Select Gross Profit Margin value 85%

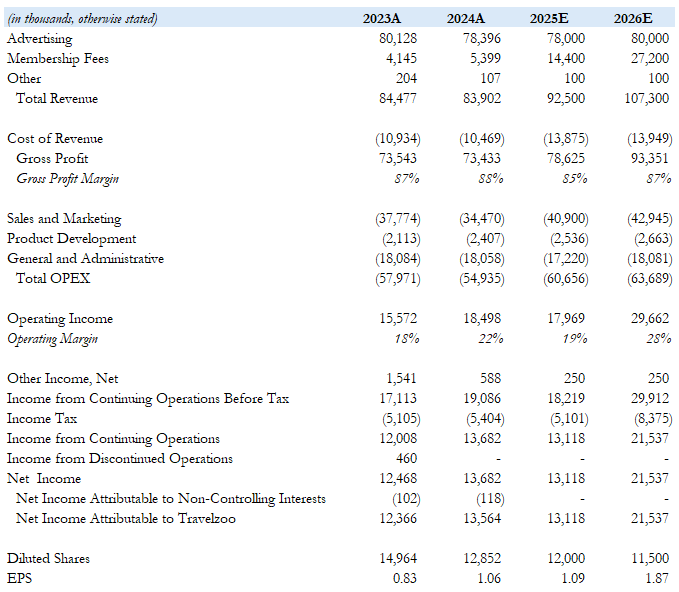pyautogui.click(x=575, y=178)
